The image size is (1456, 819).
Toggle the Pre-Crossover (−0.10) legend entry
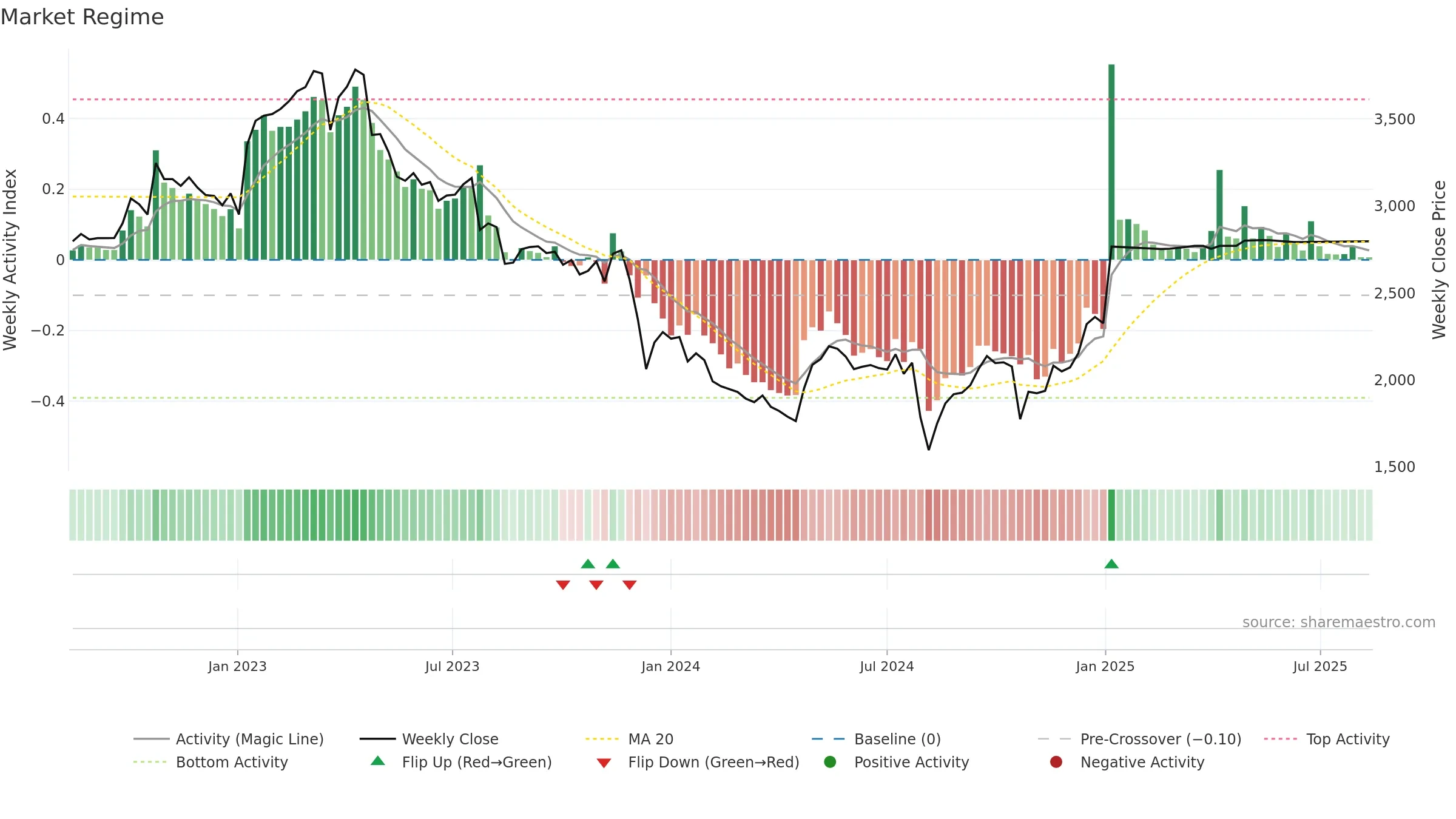1139,739
